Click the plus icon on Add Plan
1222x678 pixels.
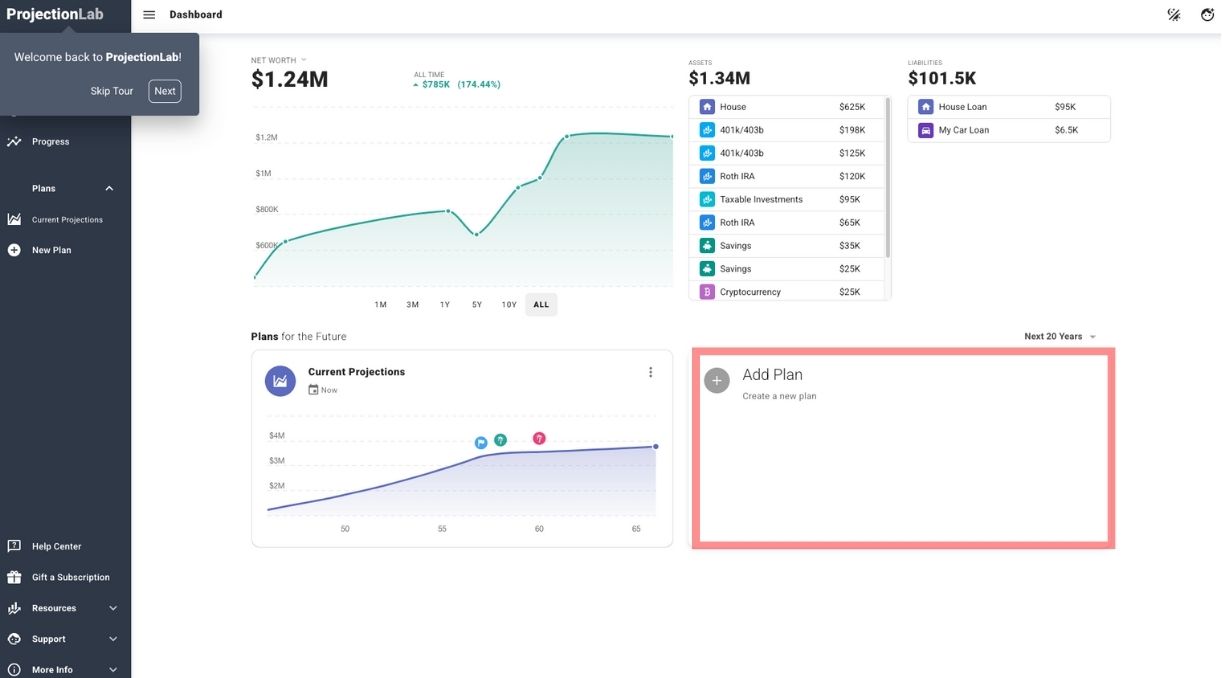tap(717, 381)
